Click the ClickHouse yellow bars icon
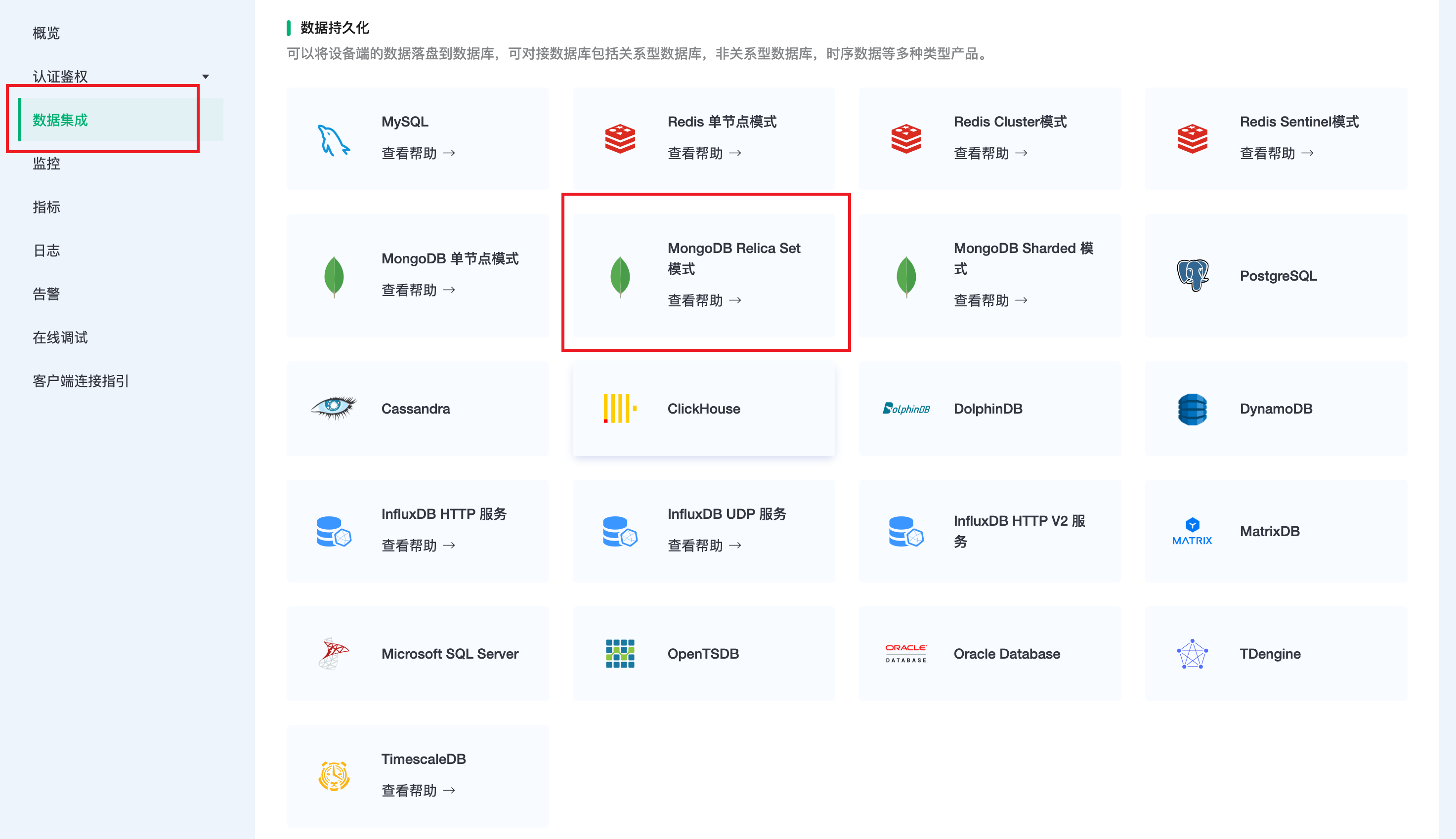Image resolution: width=1456 pixels, height=839 pixels. click(619, 409)
